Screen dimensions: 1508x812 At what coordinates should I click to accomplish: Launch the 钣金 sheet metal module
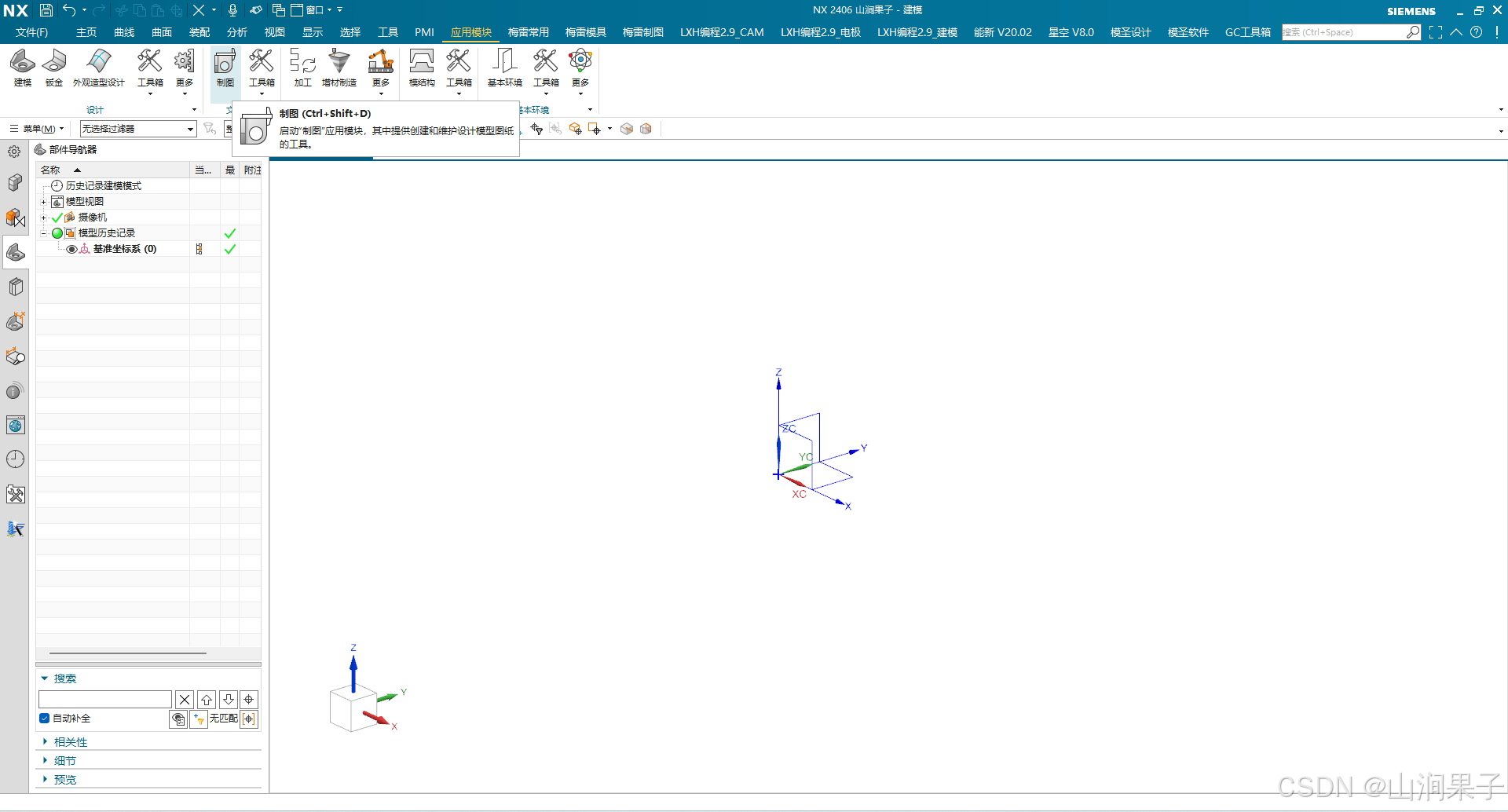click(x=54, y=68)
